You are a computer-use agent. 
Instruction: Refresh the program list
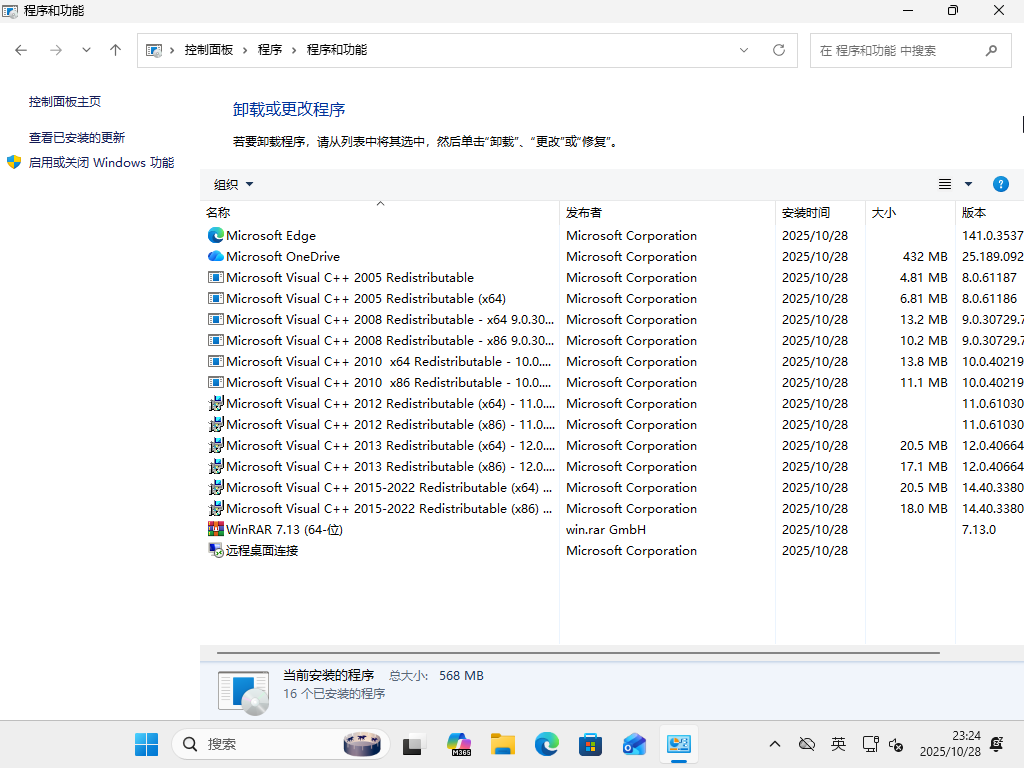coord(779,50)
